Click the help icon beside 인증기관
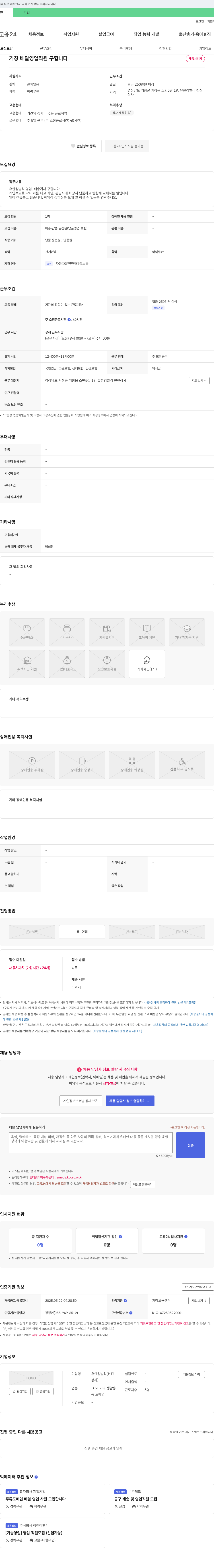The height and width of the screenshot is (1568, 214). [125, 1301]
